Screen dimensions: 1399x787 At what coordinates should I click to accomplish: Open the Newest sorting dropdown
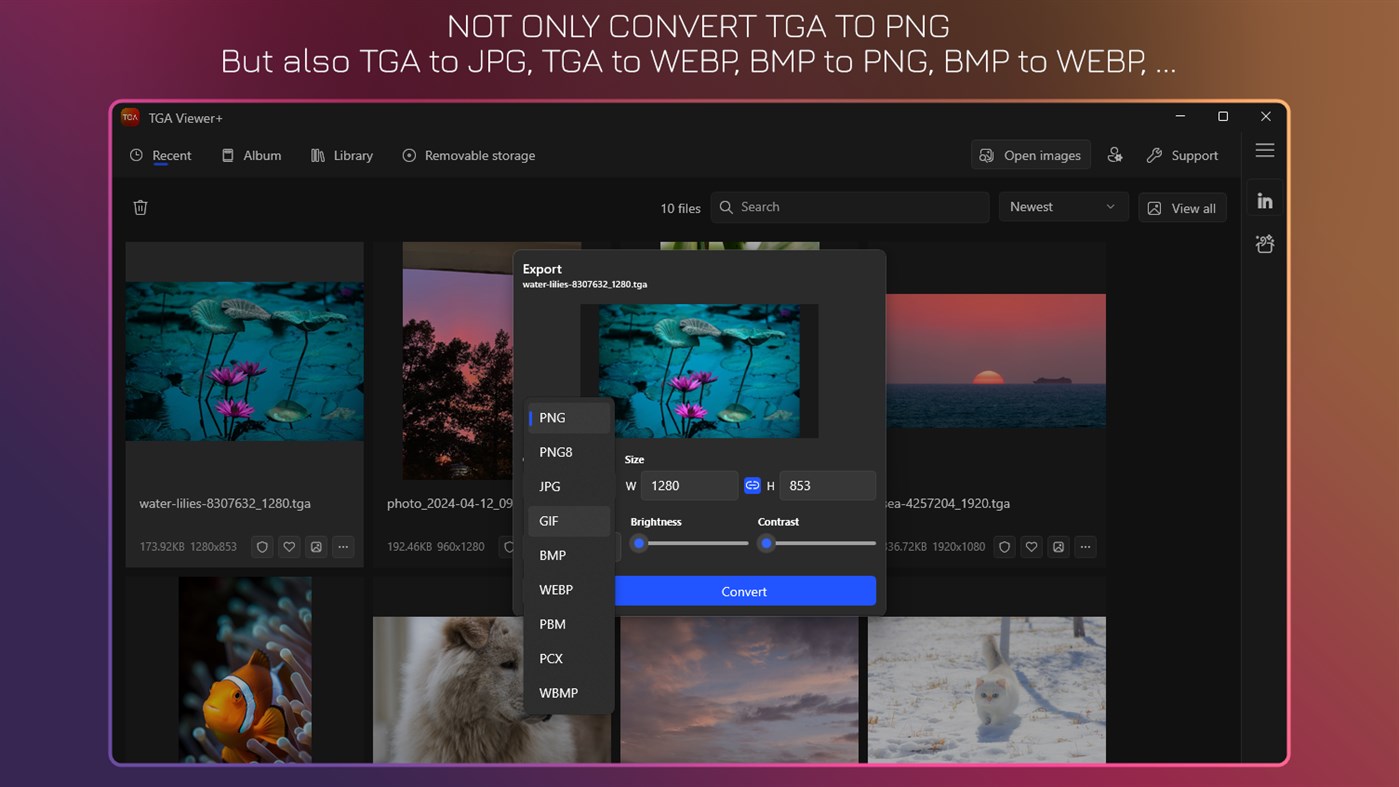(x=1062, y=207)
